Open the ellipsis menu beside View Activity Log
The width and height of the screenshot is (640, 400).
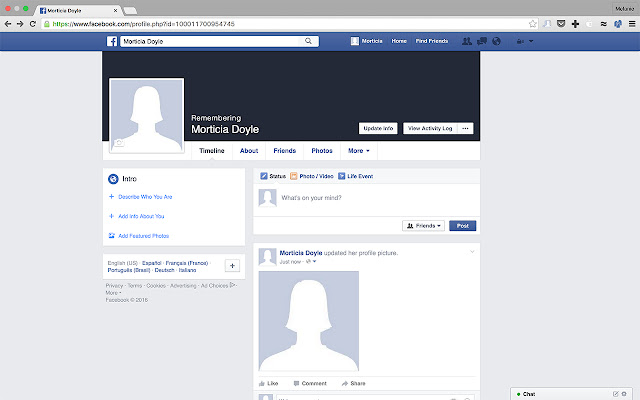click(466, 128)
